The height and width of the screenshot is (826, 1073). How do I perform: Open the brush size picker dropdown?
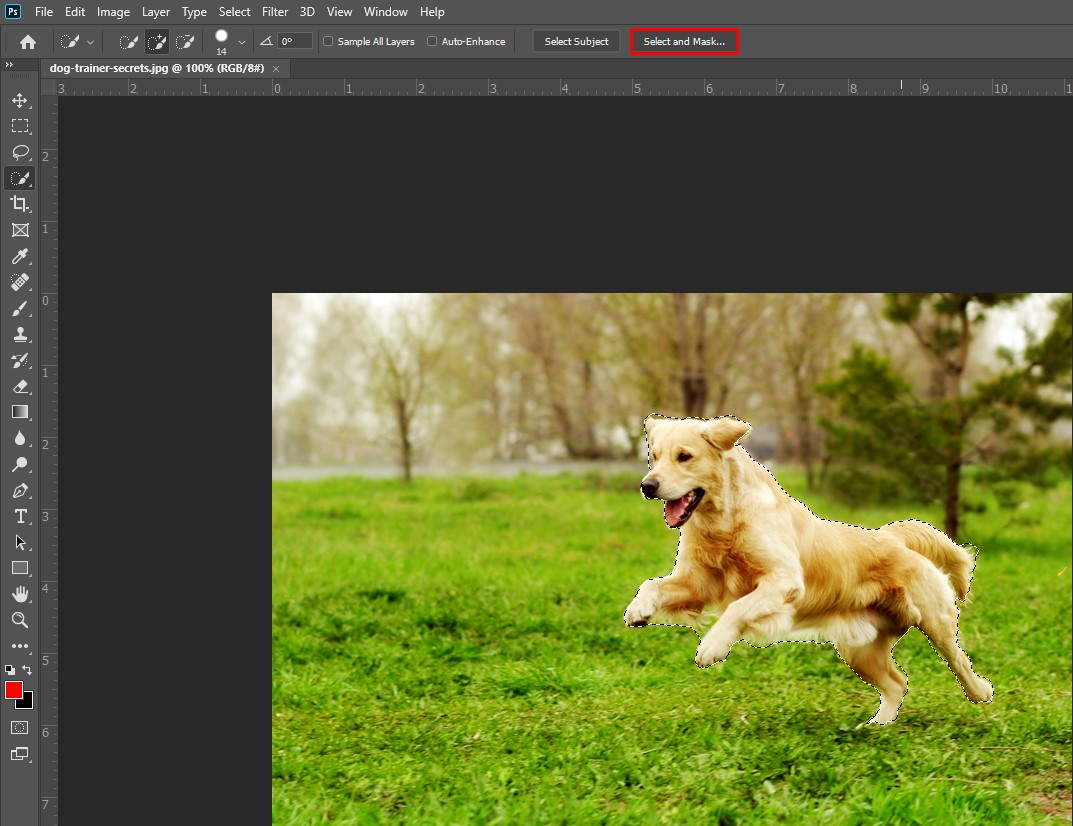(241, 42)
